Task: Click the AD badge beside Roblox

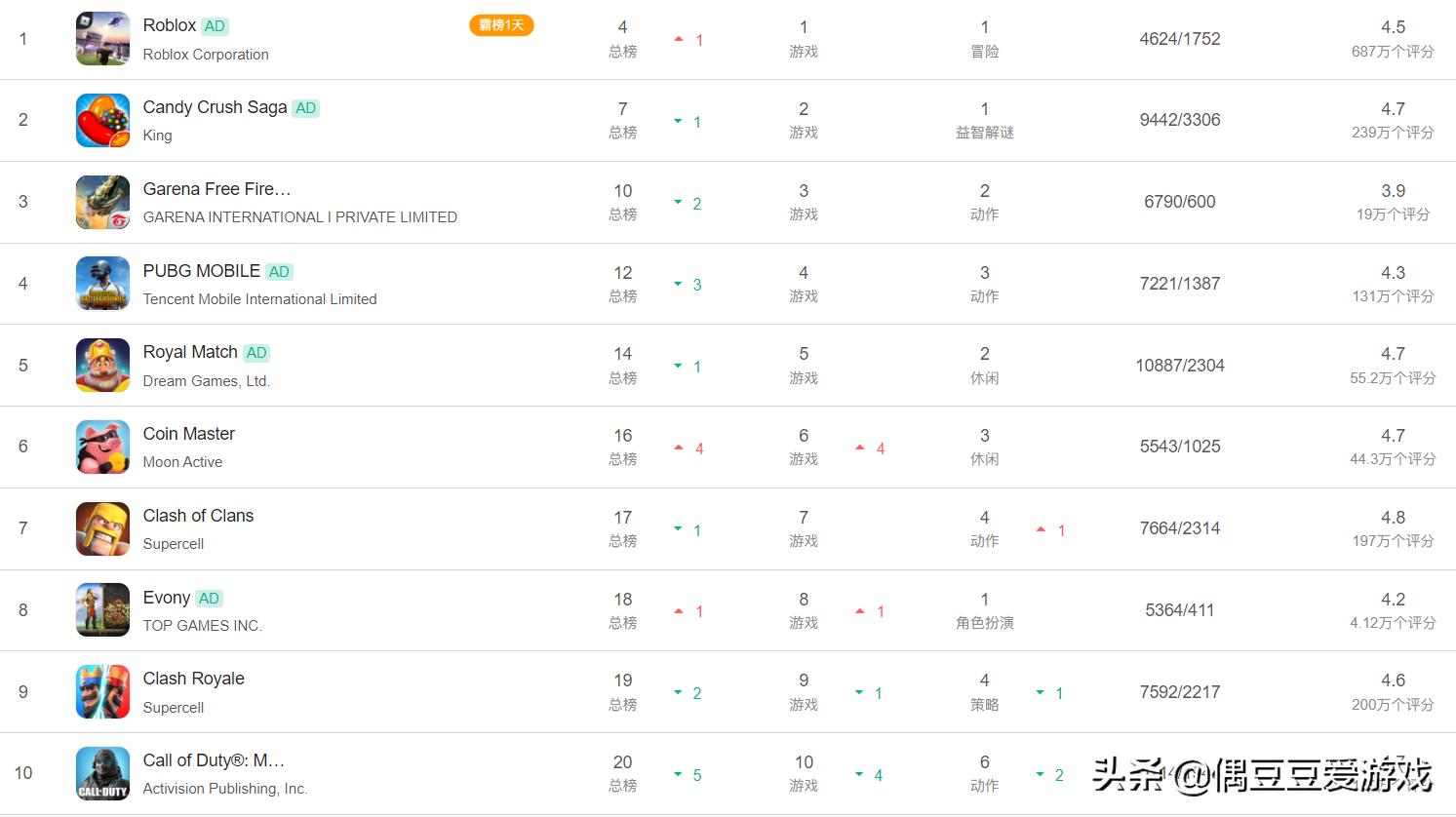Action: coord(215,26)
